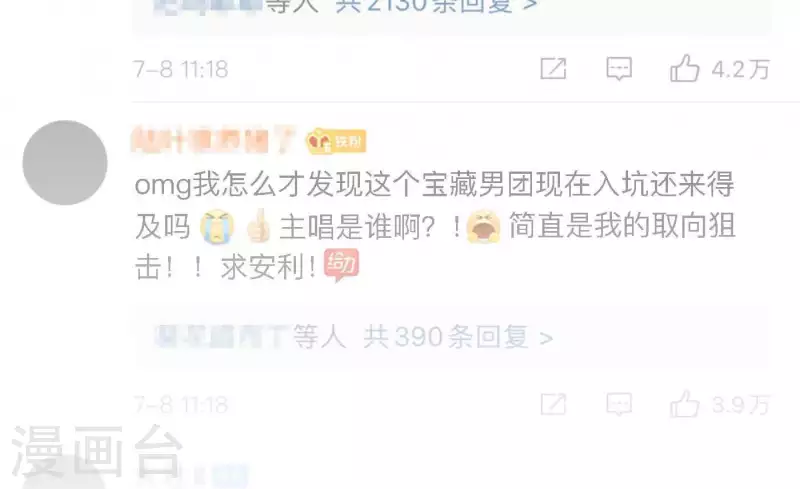800x489 pixels.
Task: Open the 铁粉 fan badge
Action: [x=336, y=141]
